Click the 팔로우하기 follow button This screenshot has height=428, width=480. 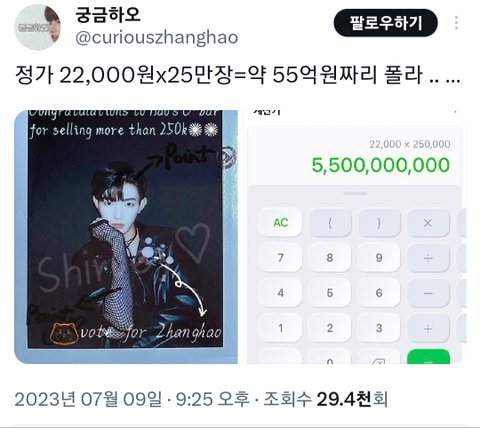[x=386, y=23]
